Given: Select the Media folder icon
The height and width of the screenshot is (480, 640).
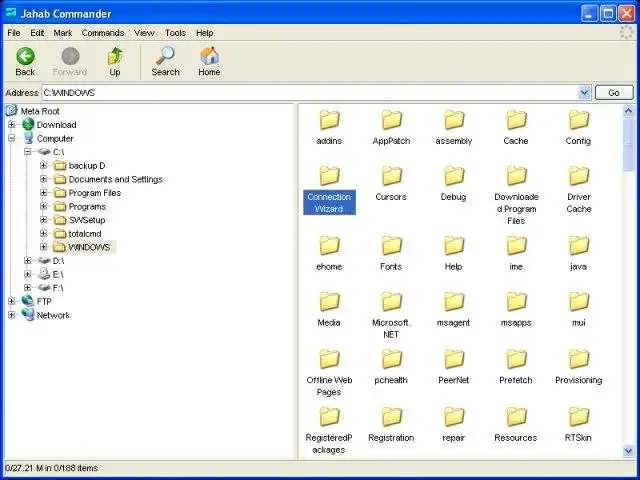Looking at the screenshot, I should pos(329,302).
